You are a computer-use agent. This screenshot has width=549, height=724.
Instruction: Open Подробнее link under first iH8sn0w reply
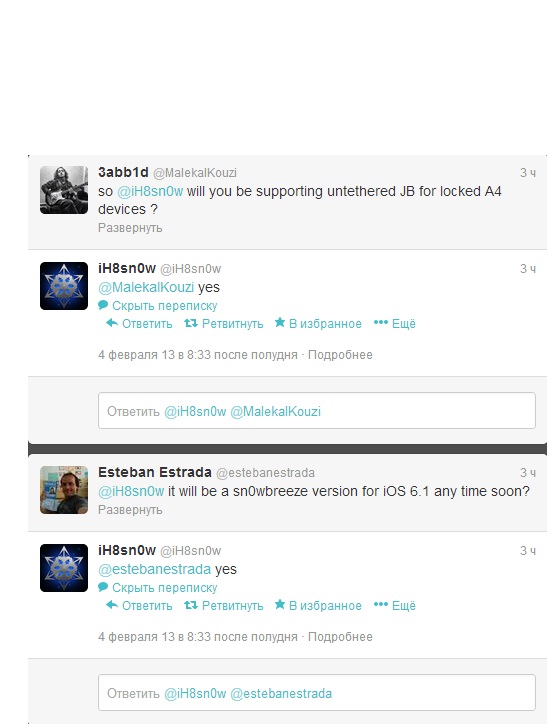340,355
